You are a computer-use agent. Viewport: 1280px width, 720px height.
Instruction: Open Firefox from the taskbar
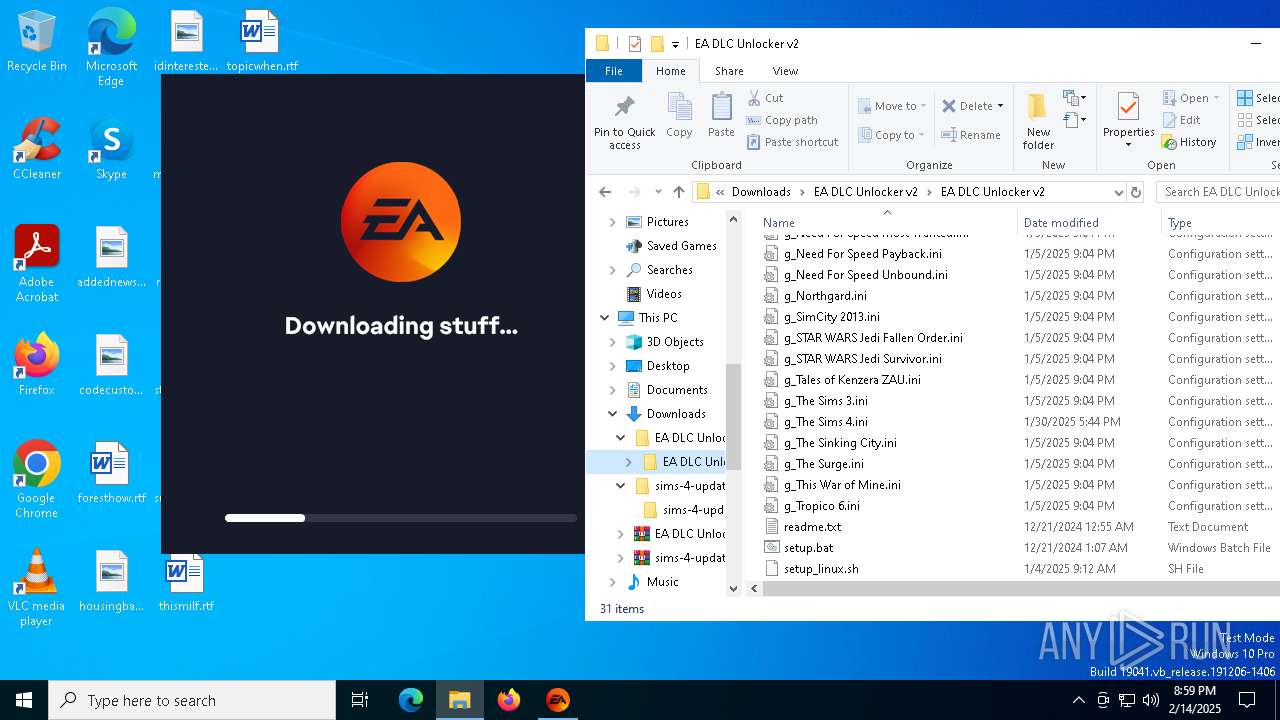click(509, 700)
